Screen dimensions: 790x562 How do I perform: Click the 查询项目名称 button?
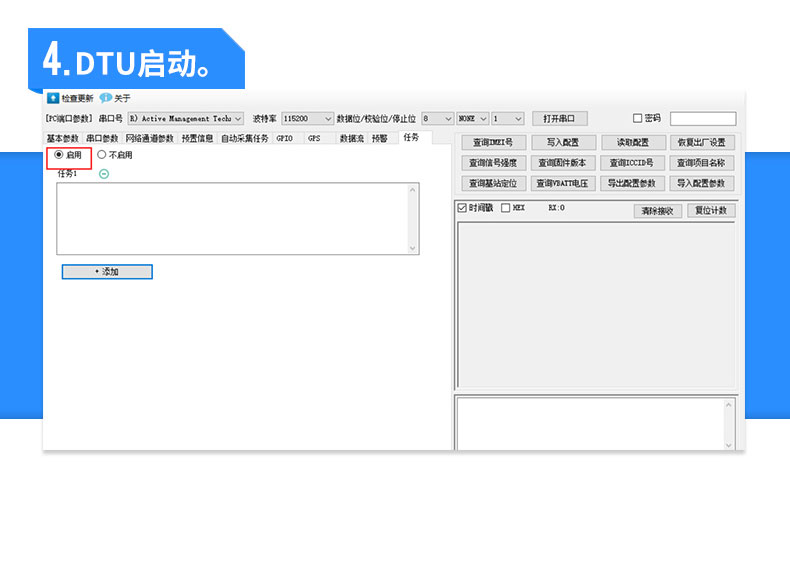[701, 163]
